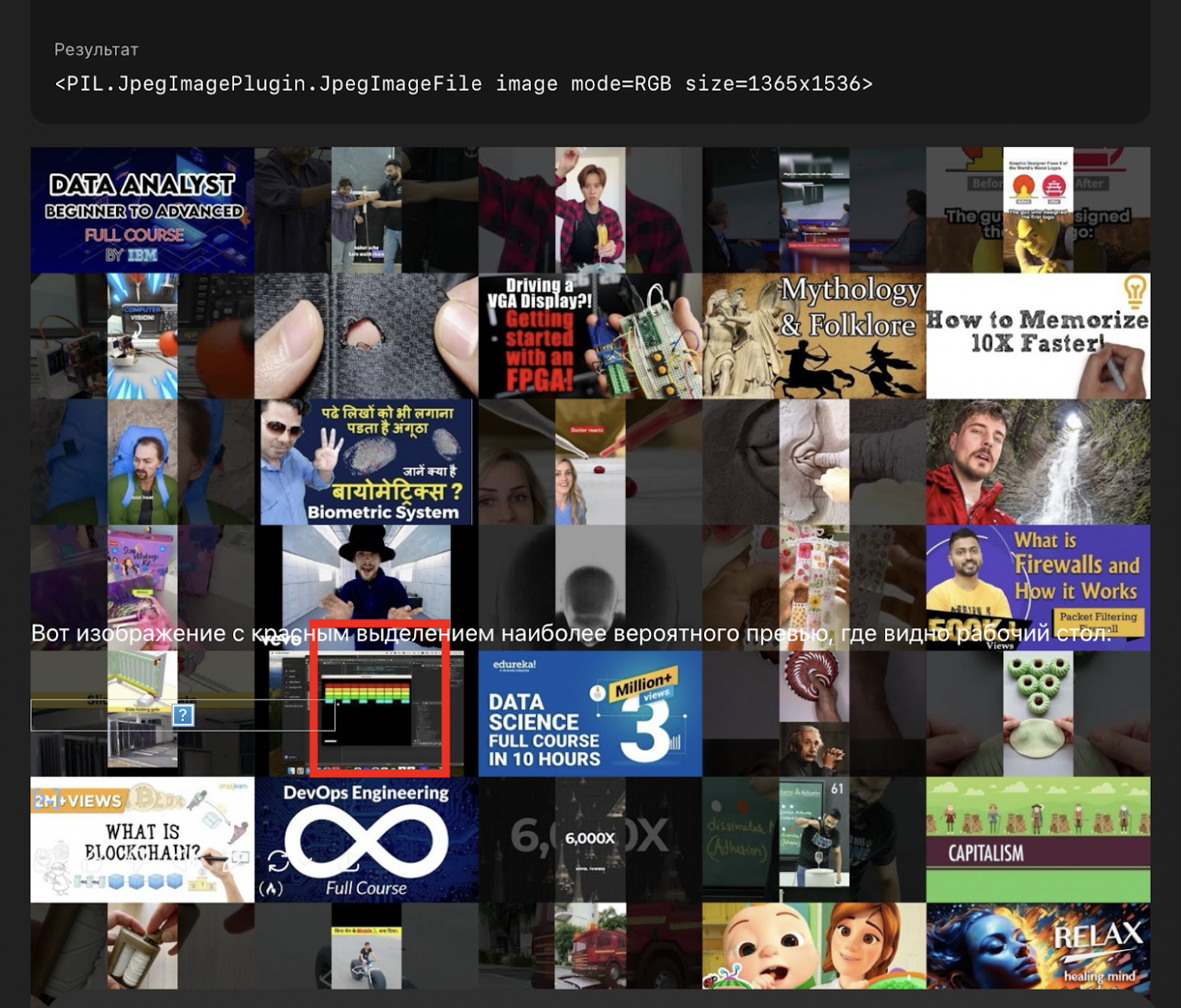Screen dimensions: 1181x1008
Task: Select the Computer Vision robot thumbnail
Action: tap(142, 336)
